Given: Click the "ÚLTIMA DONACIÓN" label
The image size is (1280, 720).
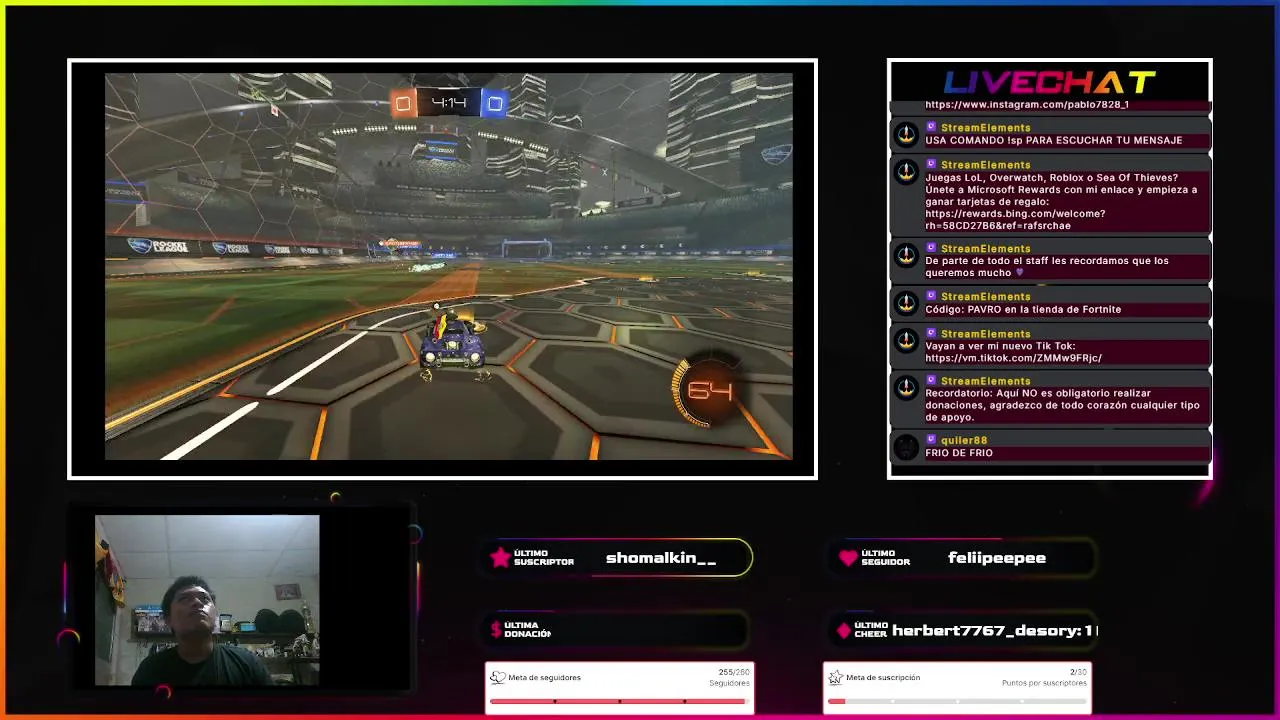Looking at the screenshot, I should click(x=528, y=630).
